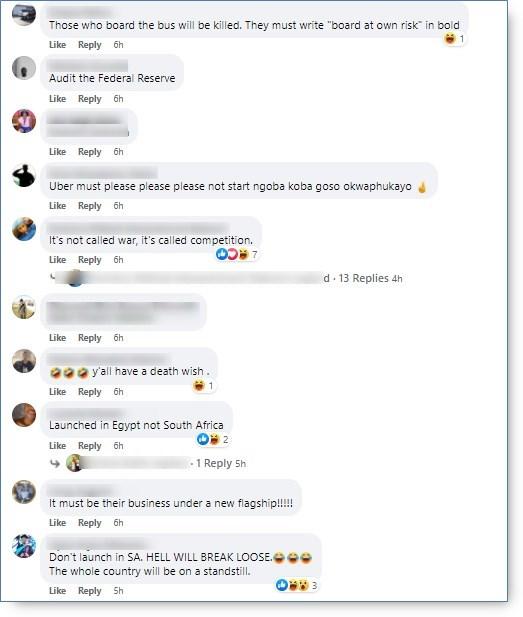Expand the 13 Replies thread
The width and height of the screenshot is (523, 617).
(364, 278)
